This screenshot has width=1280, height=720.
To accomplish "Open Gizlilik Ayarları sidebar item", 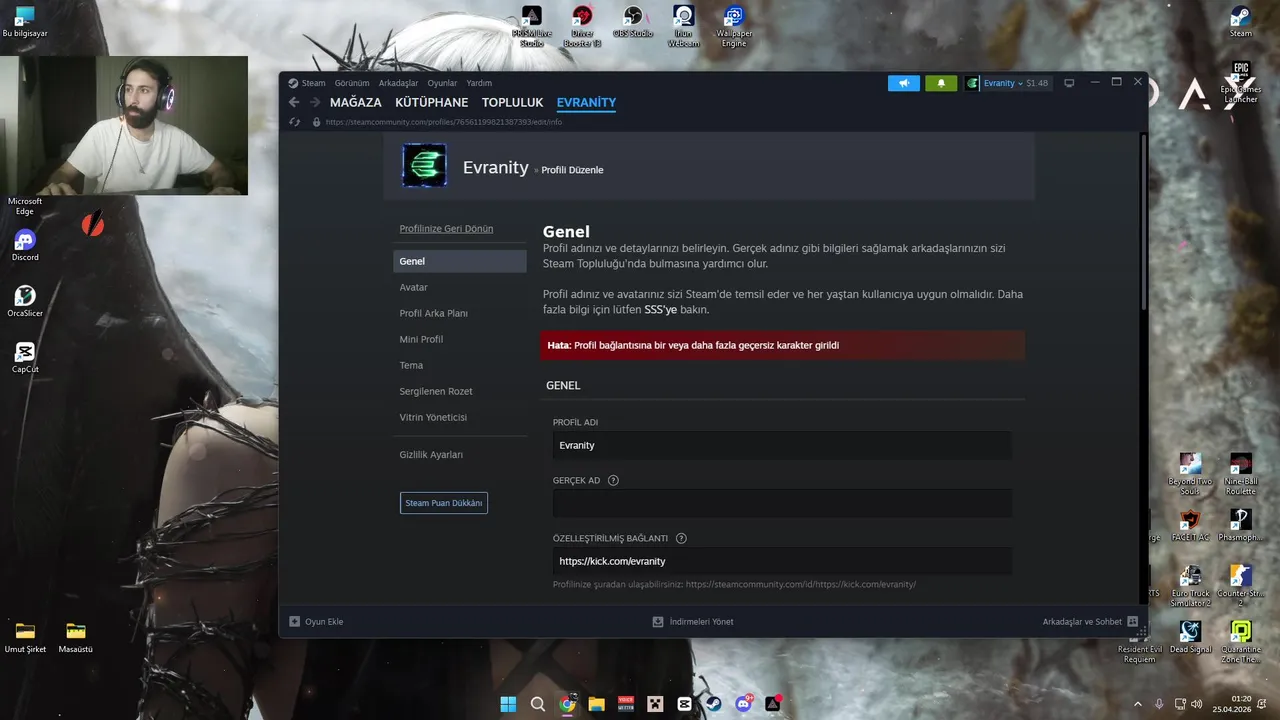I will click(x=460, y=454).
